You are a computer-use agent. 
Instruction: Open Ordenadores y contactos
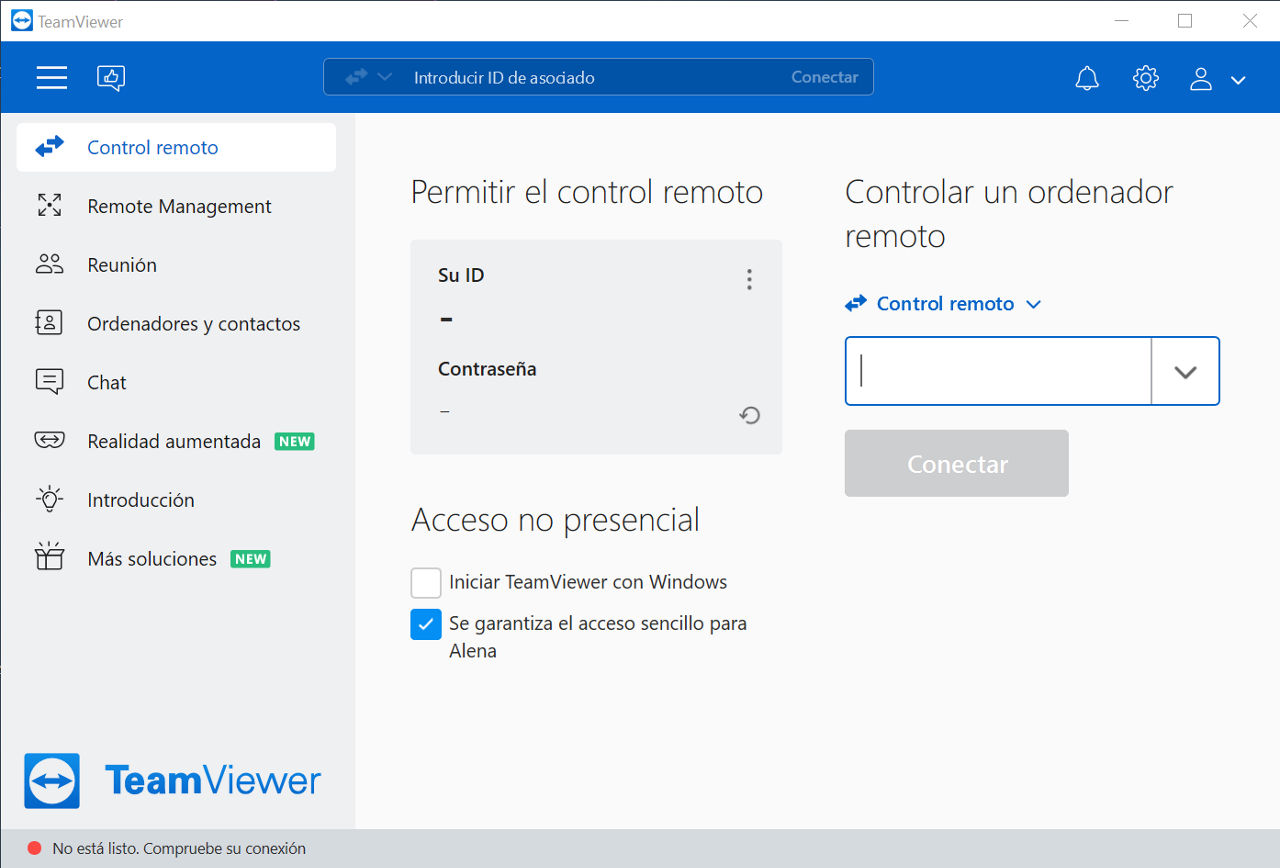176,324
